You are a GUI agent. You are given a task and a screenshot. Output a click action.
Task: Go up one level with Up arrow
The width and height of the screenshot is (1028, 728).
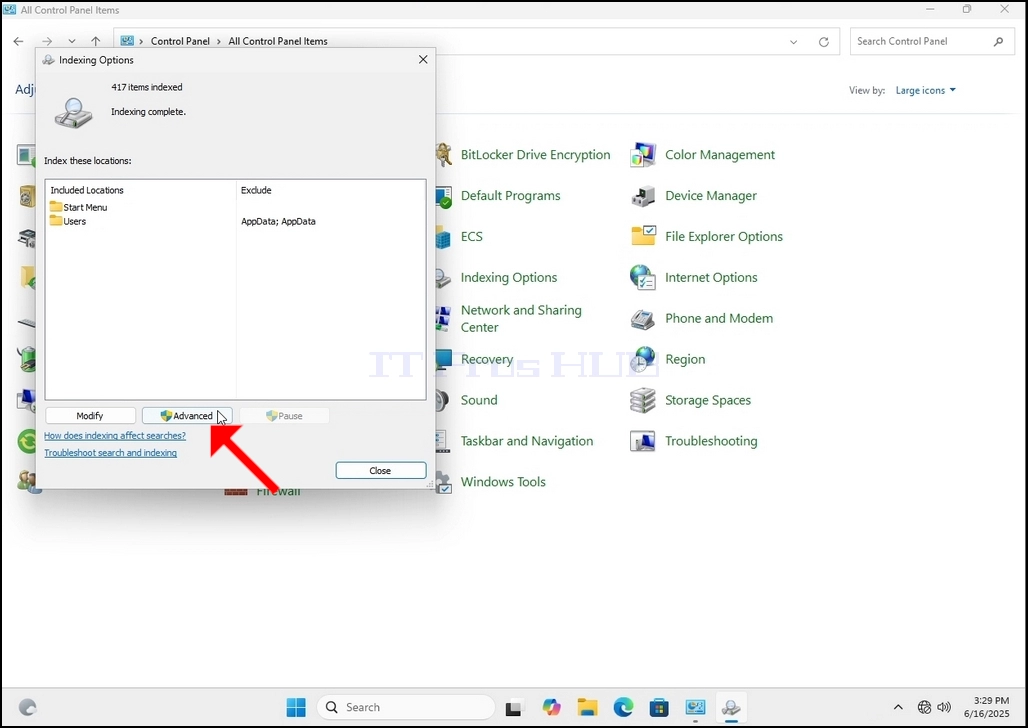coord(96,41)
